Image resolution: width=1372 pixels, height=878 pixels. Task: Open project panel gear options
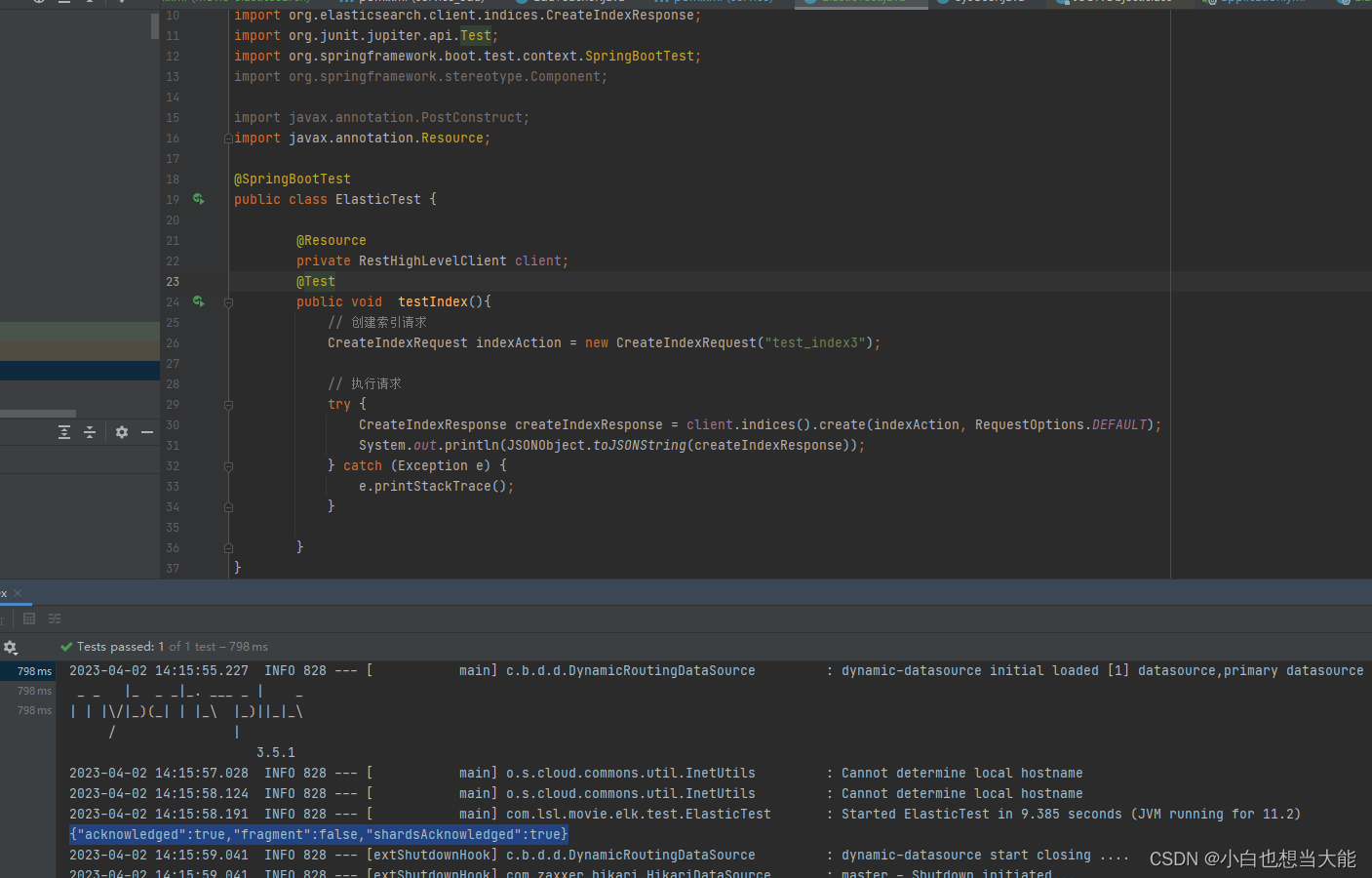click(122, 432)
